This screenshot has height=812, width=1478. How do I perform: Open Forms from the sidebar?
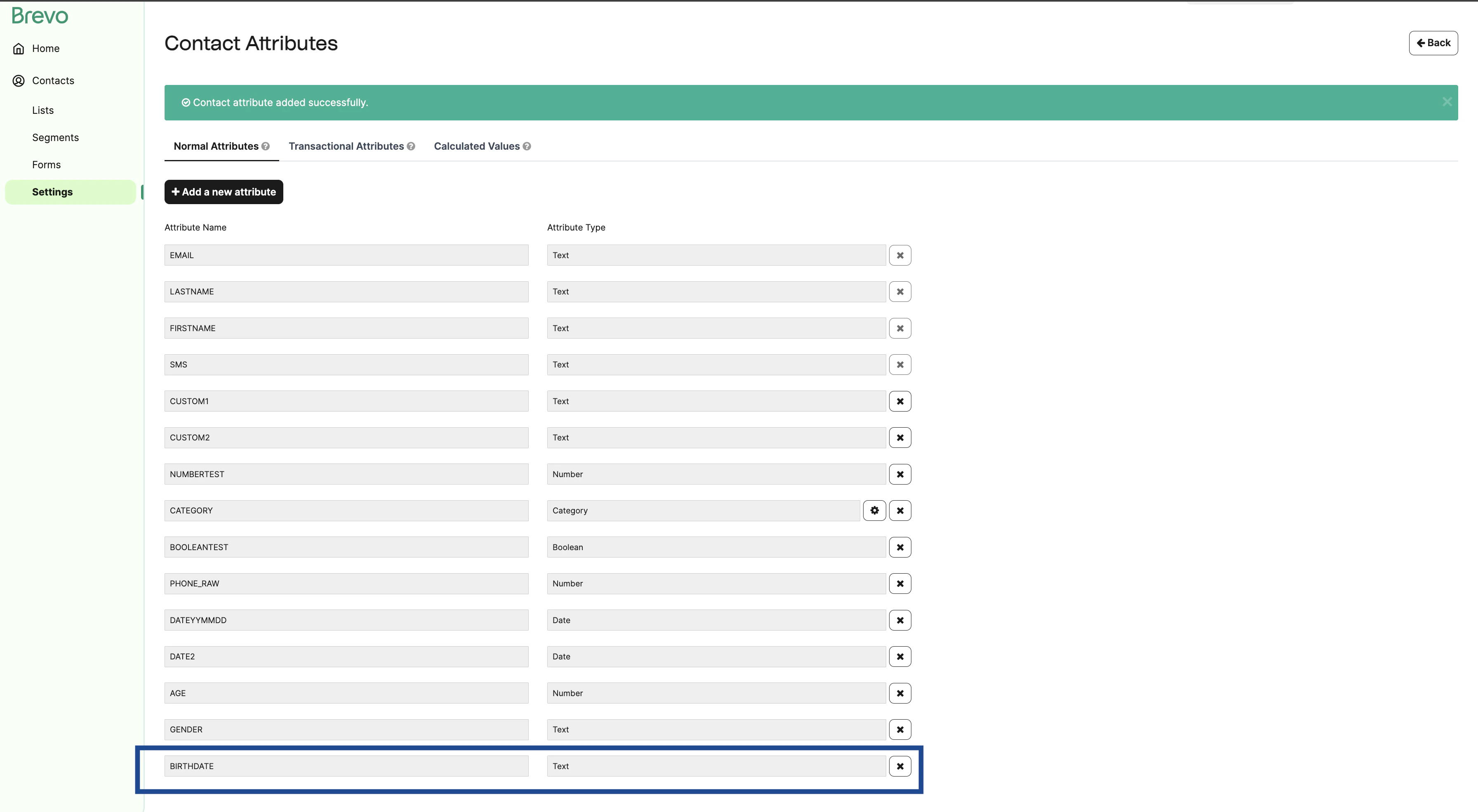click(47, 165)
